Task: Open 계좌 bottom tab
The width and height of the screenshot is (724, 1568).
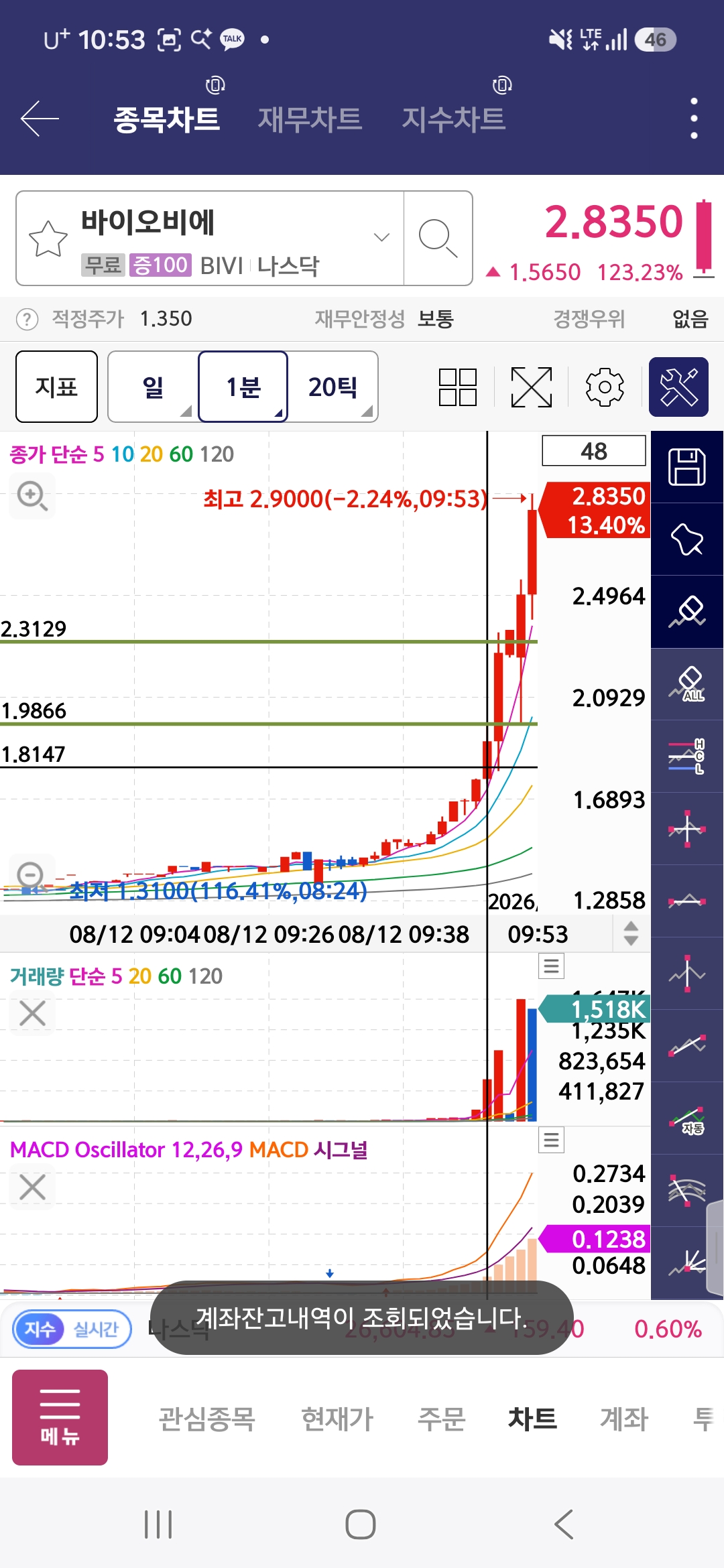Action: pyautogui.click(x=624, y=1418)
